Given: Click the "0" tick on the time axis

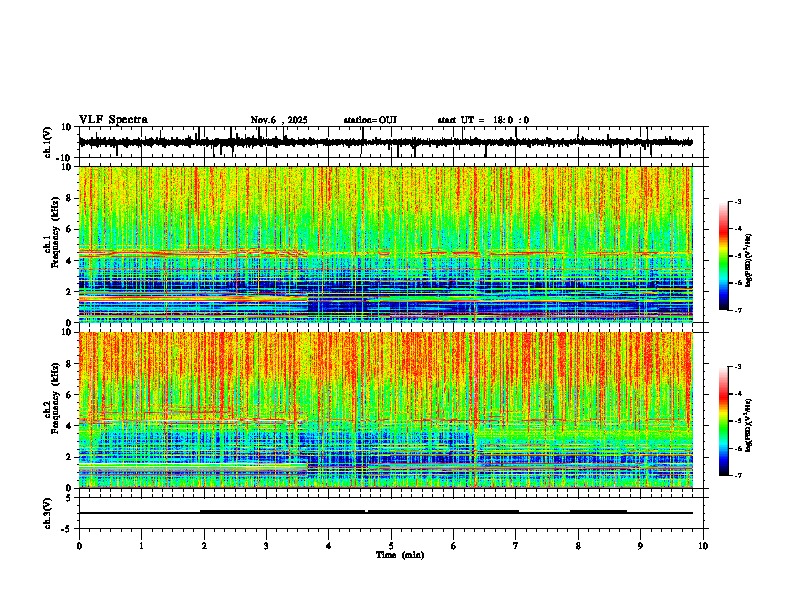Looking at the screenshot, I should [x=79, y=546].
